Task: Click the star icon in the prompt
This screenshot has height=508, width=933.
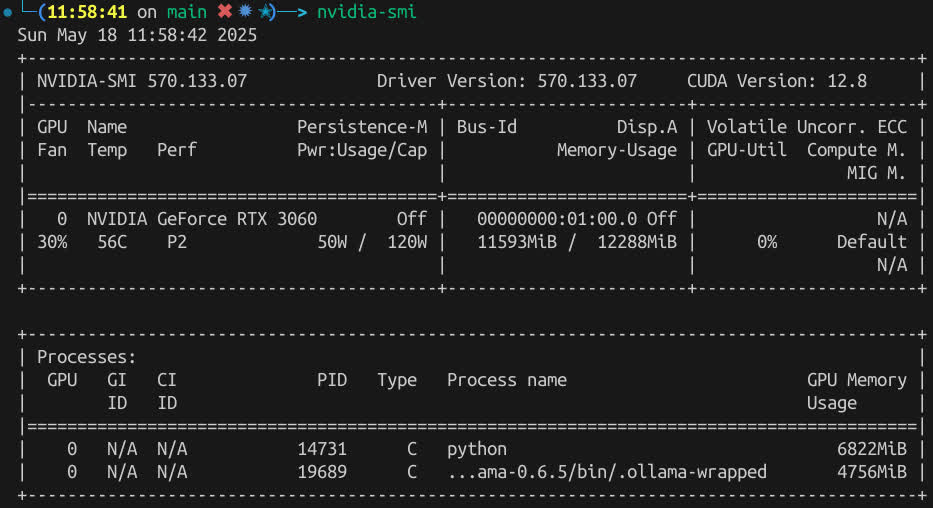Action: pyautogui.click(x=265, y=11)
